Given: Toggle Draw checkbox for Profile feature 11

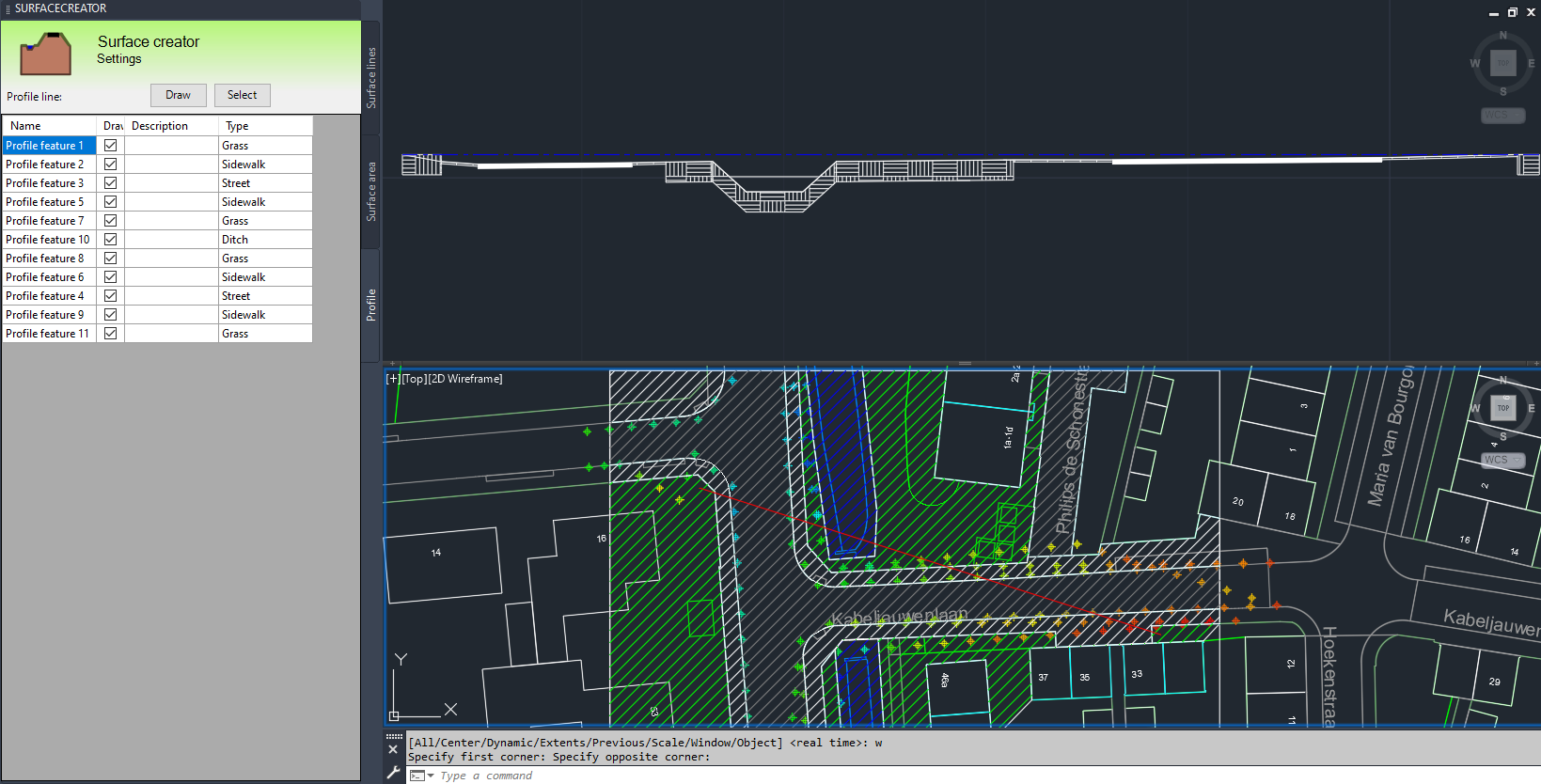Looking at the screenshot, I should pyautogui.click(x=111, y=334).
